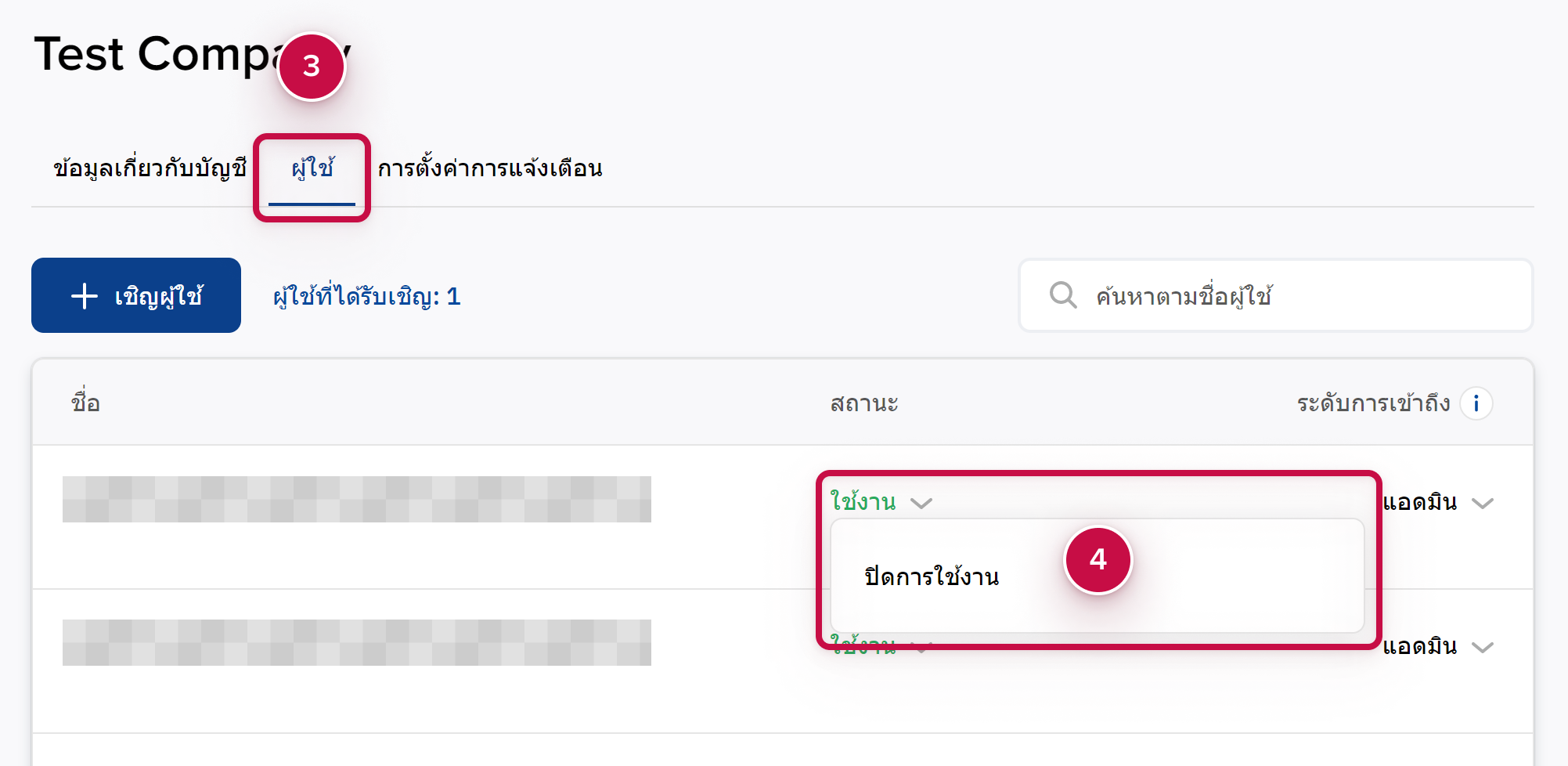Open การตั้งค่าการแจ้งเตือน tab
The height and width of the screenshot is (766, 1568).
tap(490, 168)
